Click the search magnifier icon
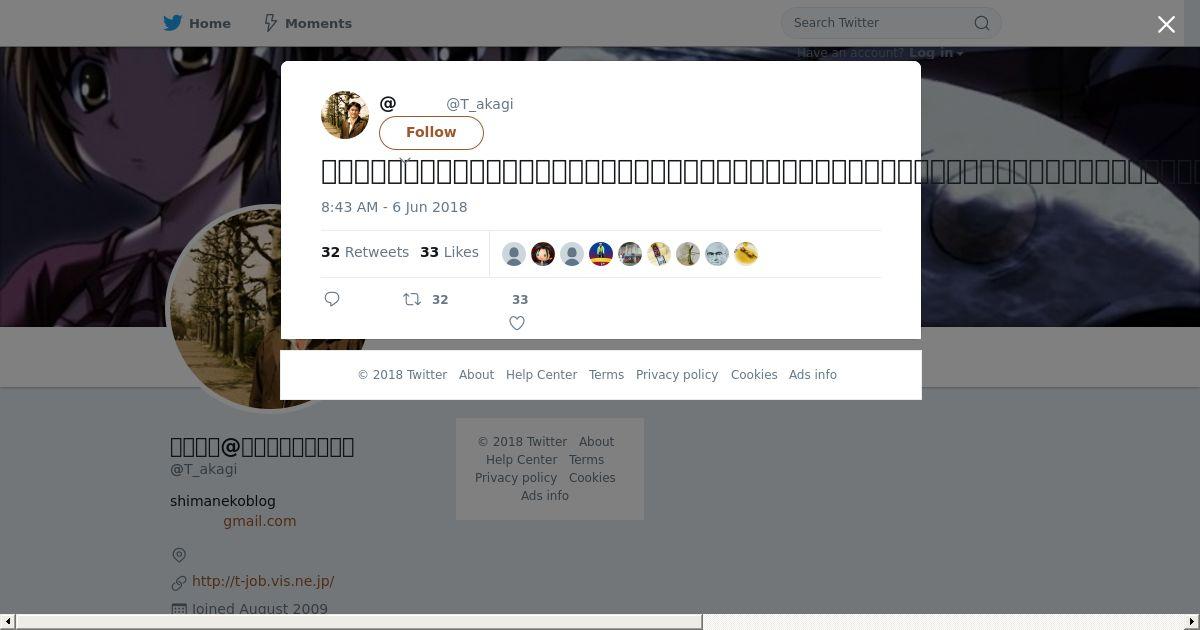 click(x=982, y=23)
